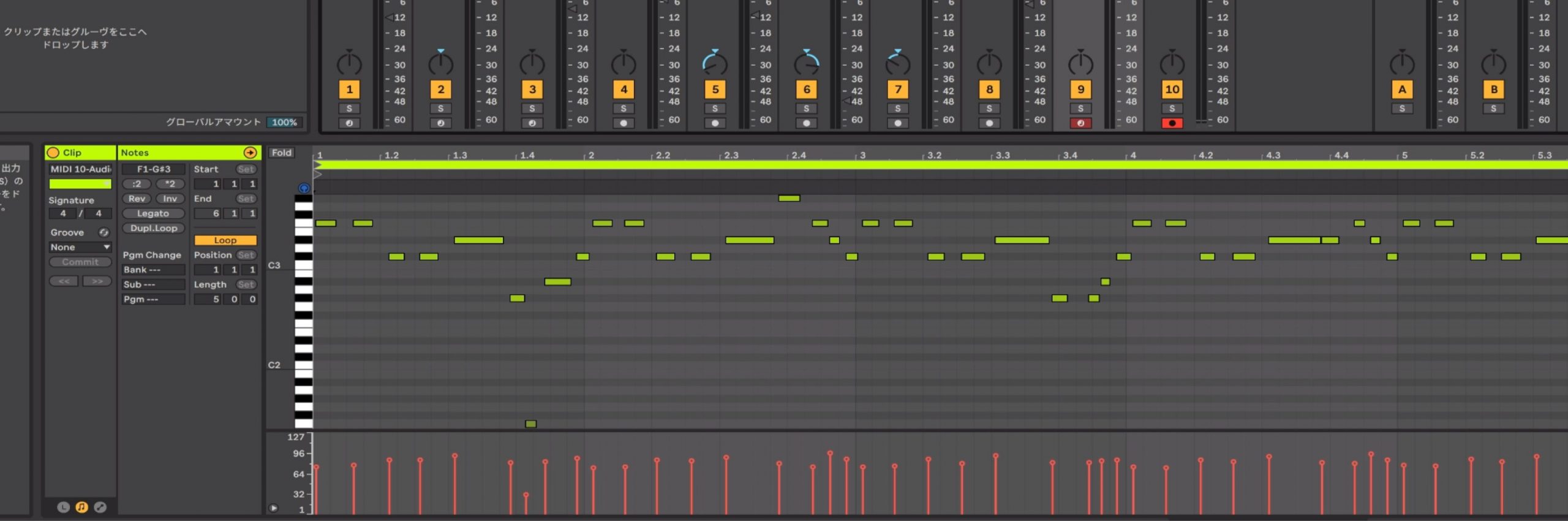Screen dimensions: 1568x521
Task: Nudge clip forward with >> button
Action: click(x=97, y=281)
